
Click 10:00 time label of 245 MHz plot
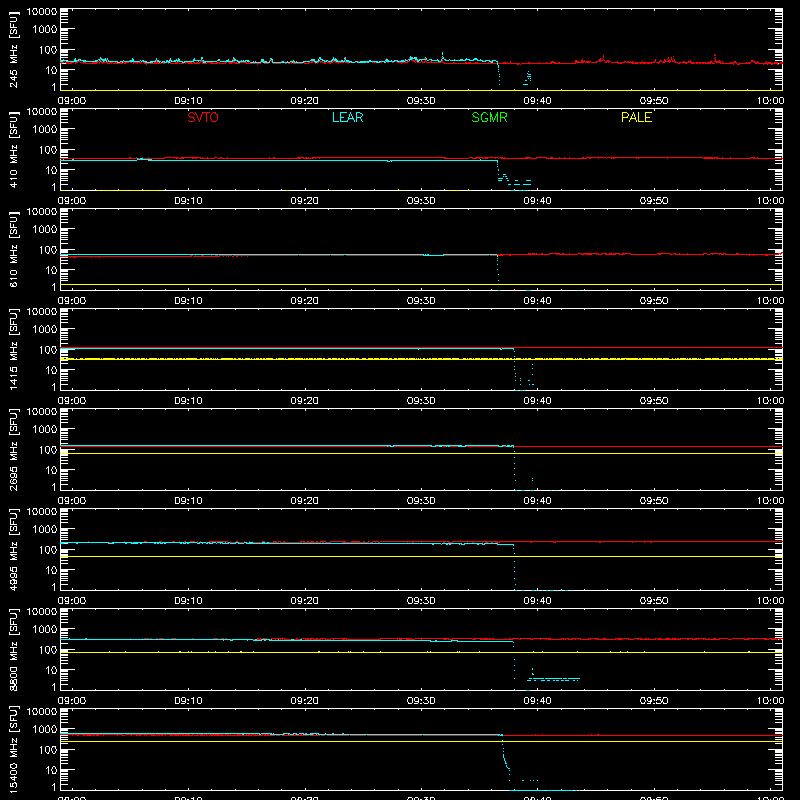click(770, 101)
